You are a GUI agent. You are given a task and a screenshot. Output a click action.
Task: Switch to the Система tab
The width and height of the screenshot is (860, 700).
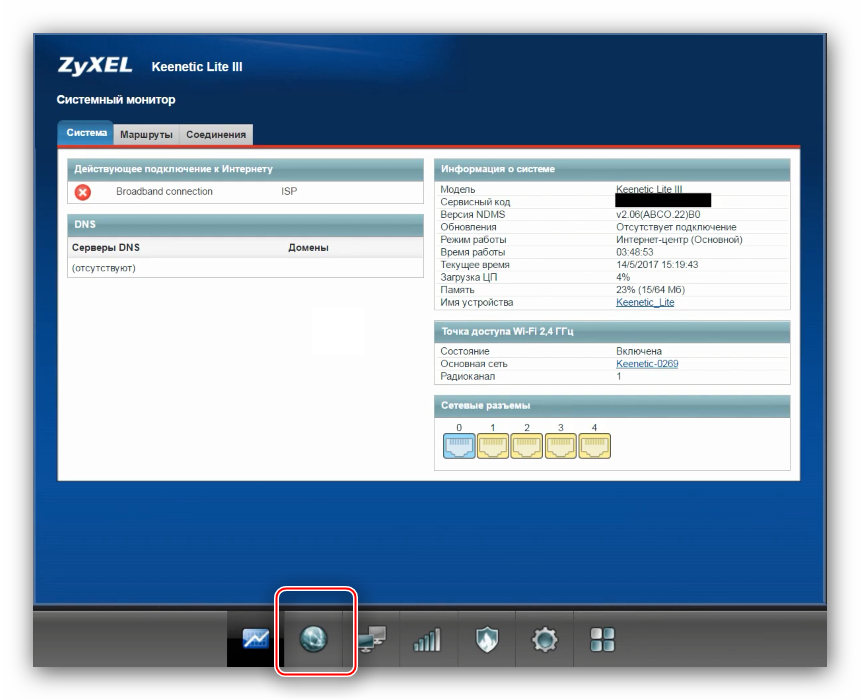(87, 134)
